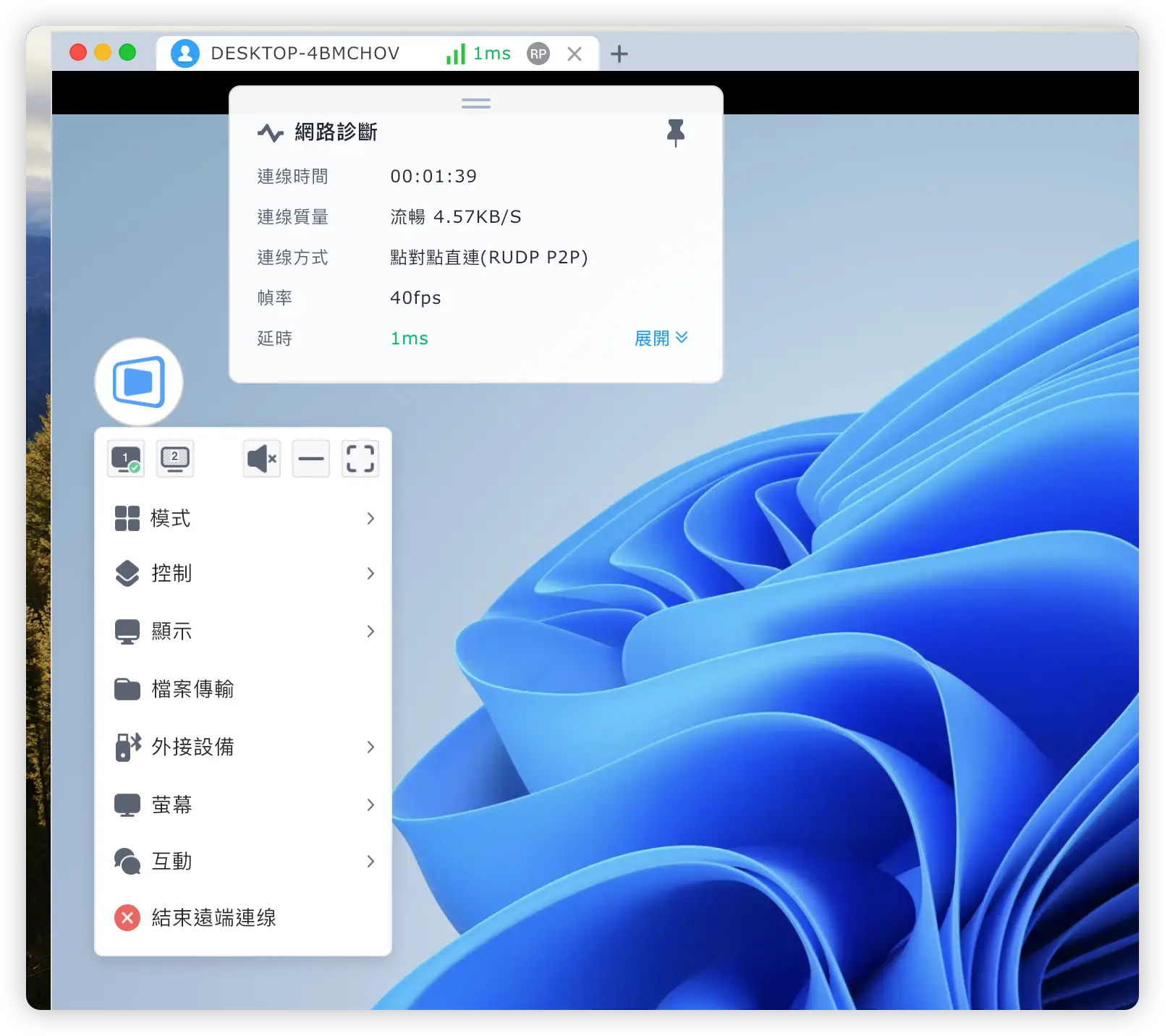Click 流暢 4.57KB/S quality value
The height and width of the screenshot is (1036, 1165).
456,217
